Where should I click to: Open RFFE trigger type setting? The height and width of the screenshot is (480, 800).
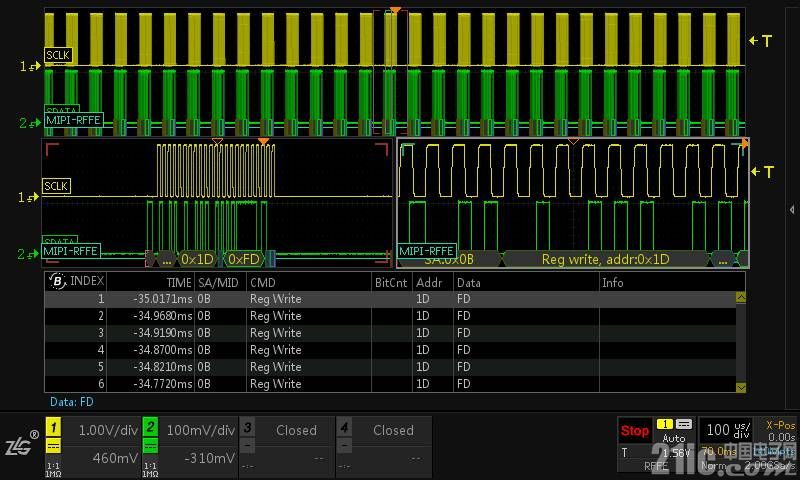656,466
